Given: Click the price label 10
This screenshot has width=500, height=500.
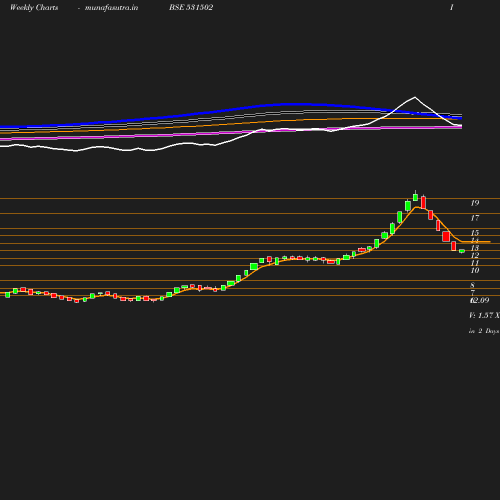Looking at the screenshot, I should 475,270.
